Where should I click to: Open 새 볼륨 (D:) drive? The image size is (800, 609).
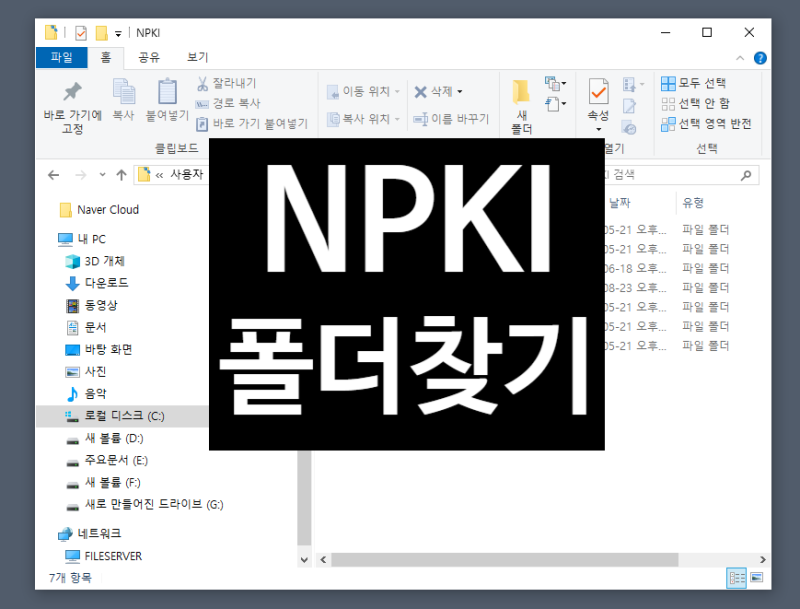[105, 439]
